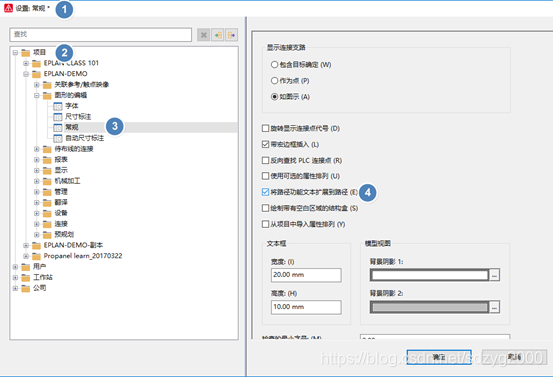The width and height of the screenshot is (553, 377).
Task: Select the 作为点 (P) radio option
Action: pyautogui.click(x=274, y=80)
